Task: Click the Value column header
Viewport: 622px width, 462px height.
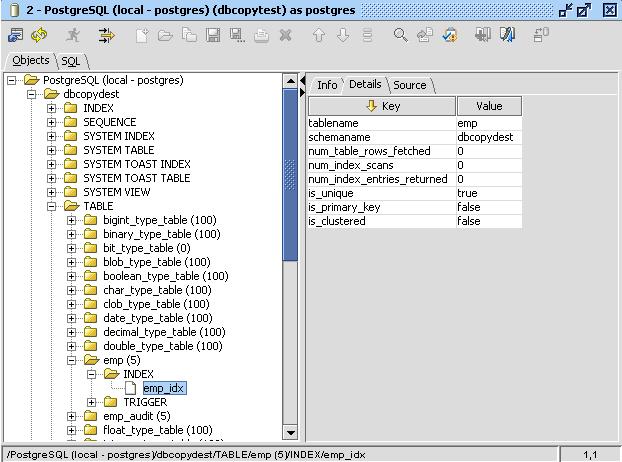Action: [489, 106]
